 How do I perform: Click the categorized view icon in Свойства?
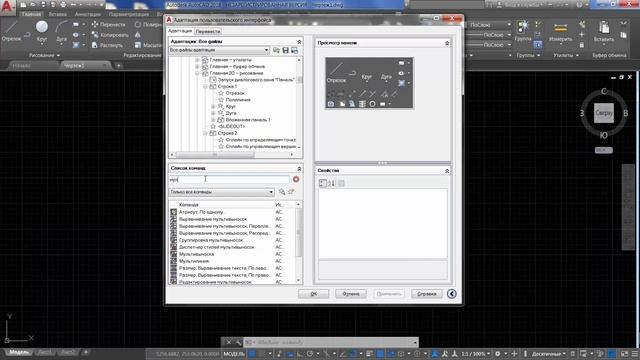pyautogui.click(x=323, y=183)
